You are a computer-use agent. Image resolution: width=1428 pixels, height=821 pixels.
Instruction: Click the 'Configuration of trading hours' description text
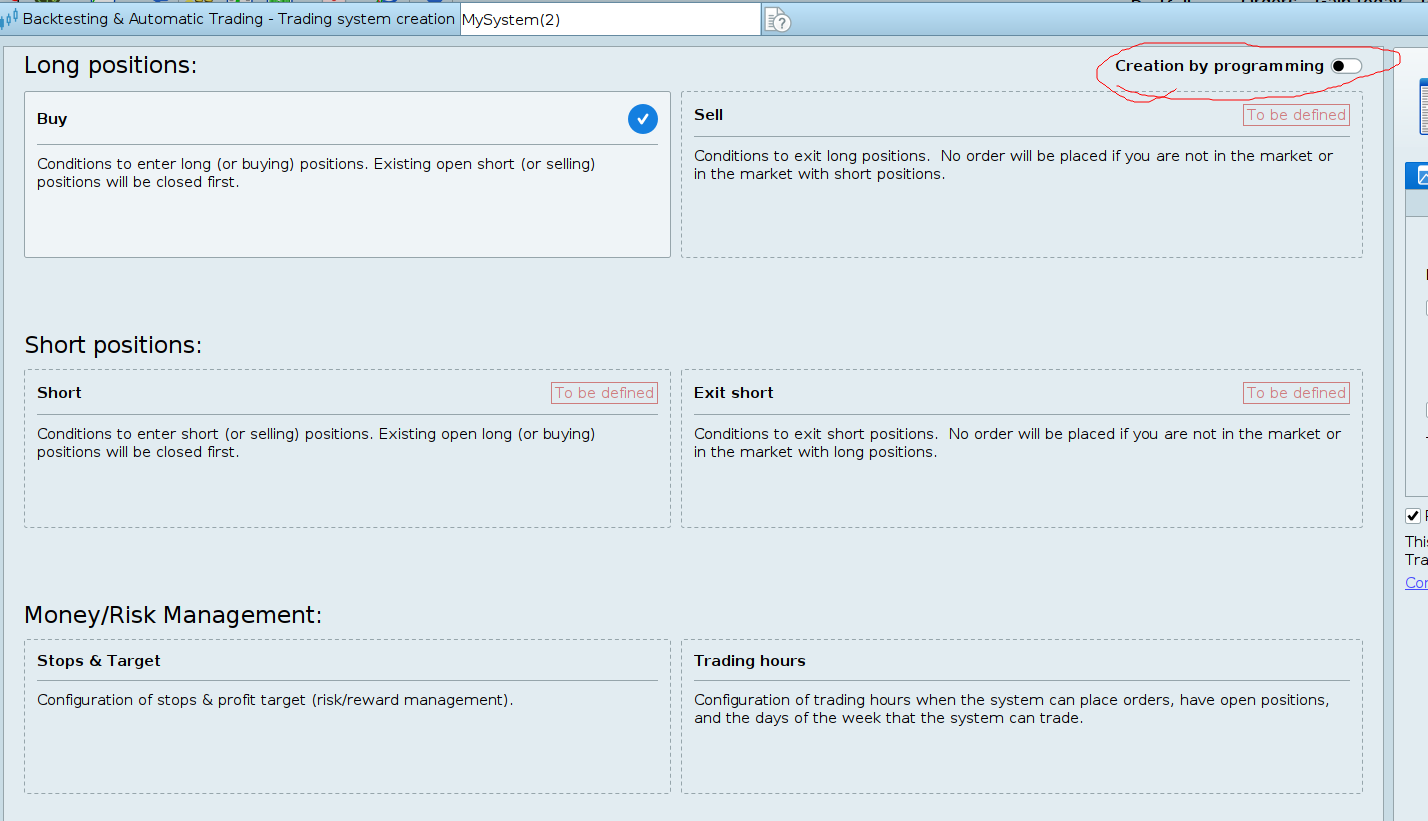click(1012, 709)
